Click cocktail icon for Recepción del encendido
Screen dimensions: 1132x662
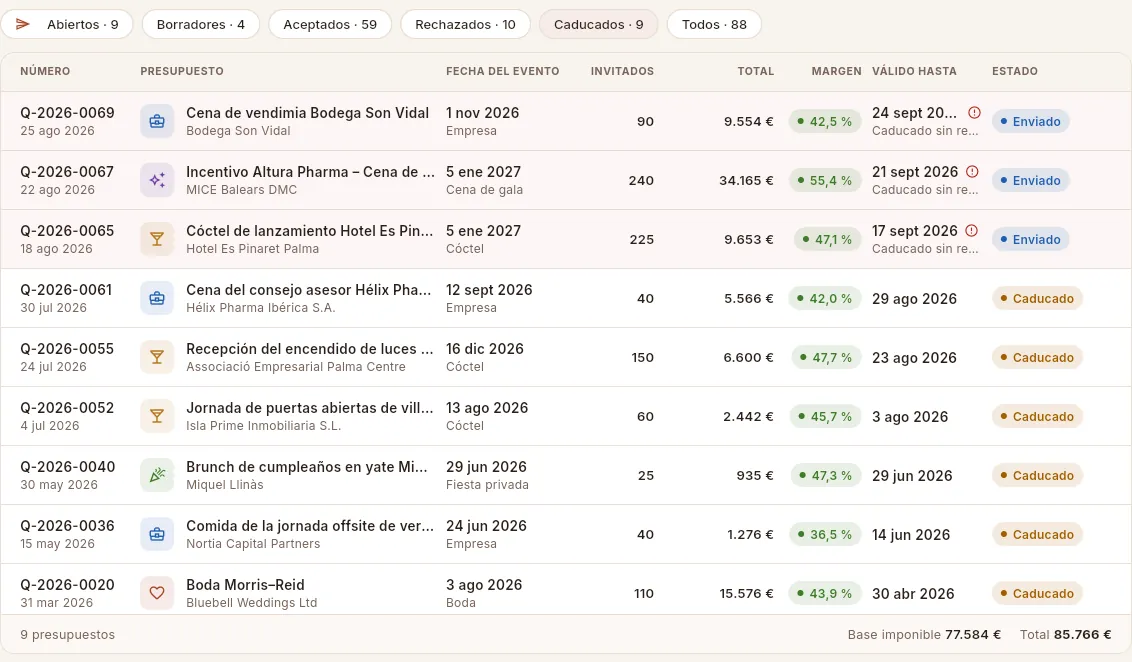click(x=157, y=357)
